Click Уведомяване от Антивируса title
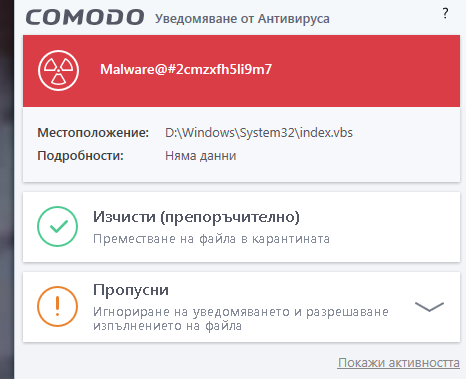Viewport: 466px width, 379px height. 242,19
